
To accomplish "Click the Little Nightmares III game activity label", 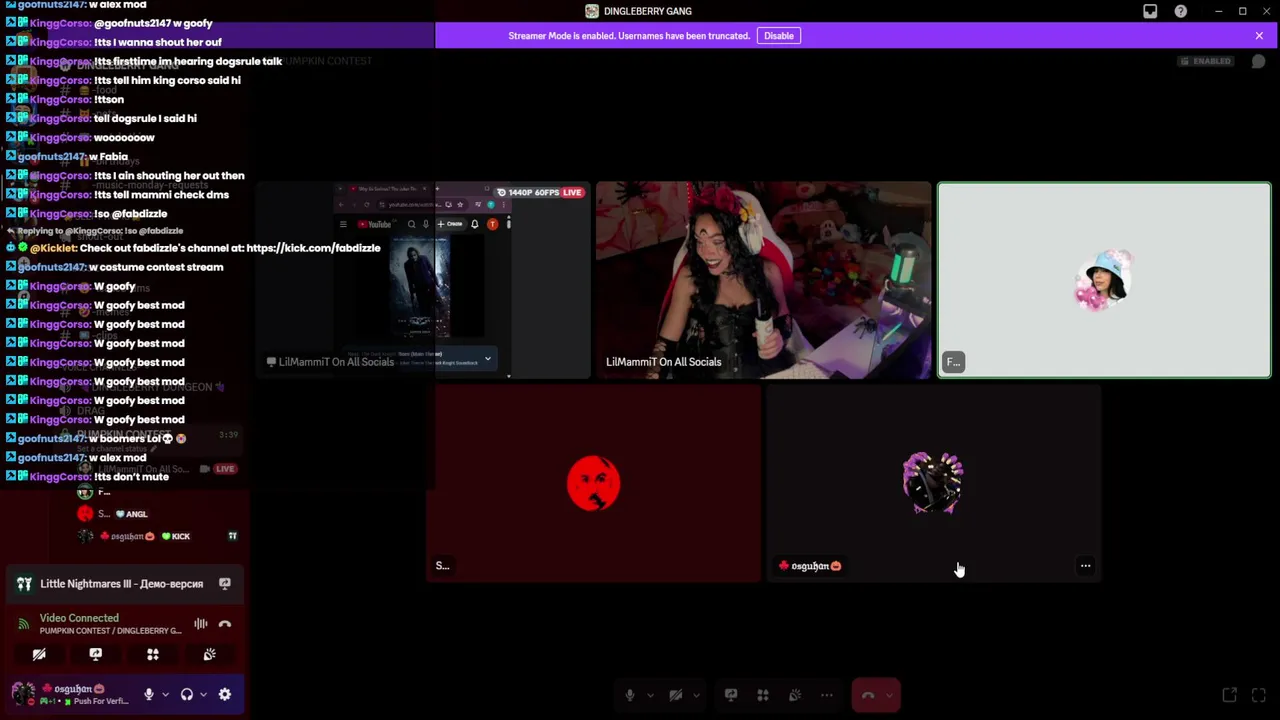I will [121, 584].
